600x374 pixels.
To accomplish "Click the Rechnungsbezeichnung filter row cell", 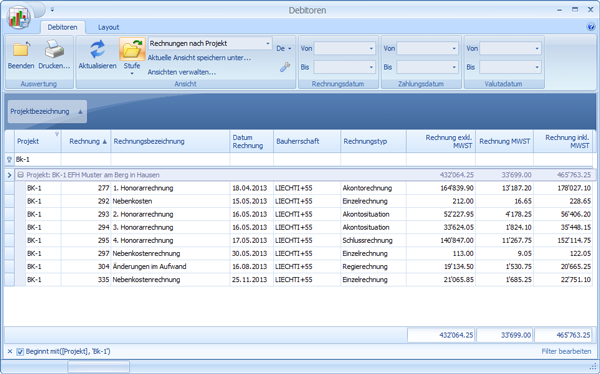I will (170, 160).
